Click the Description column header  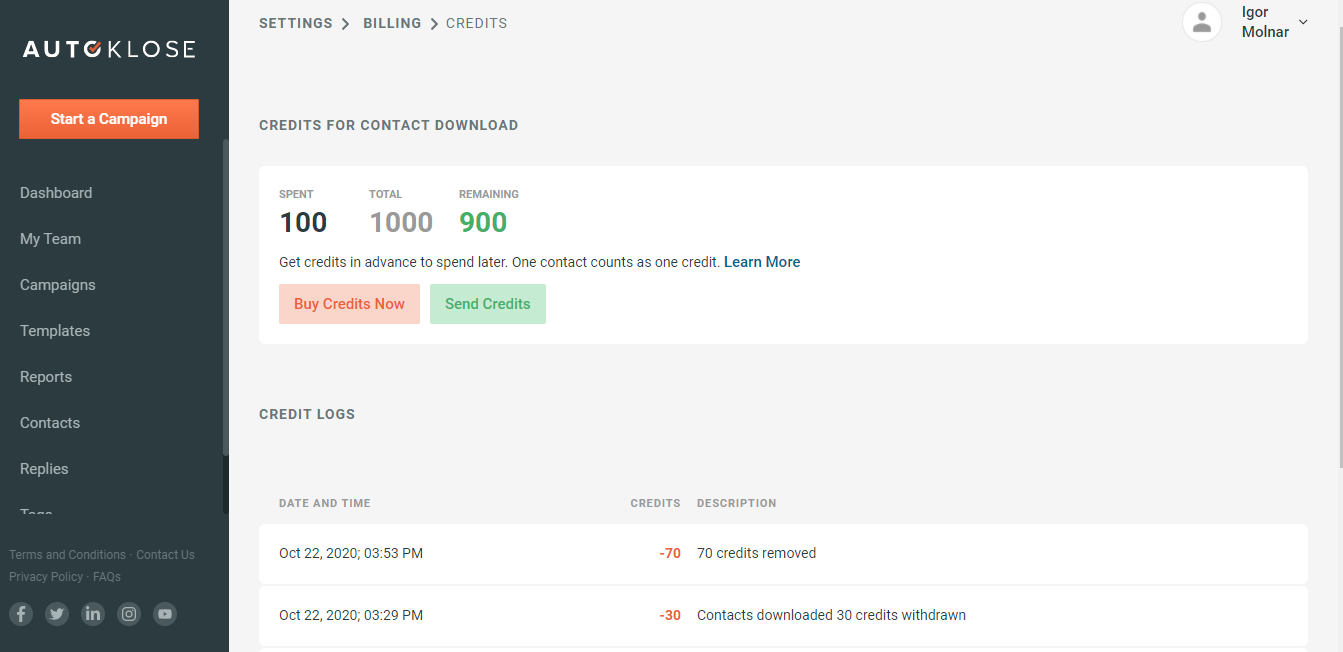tap(737, 503)
